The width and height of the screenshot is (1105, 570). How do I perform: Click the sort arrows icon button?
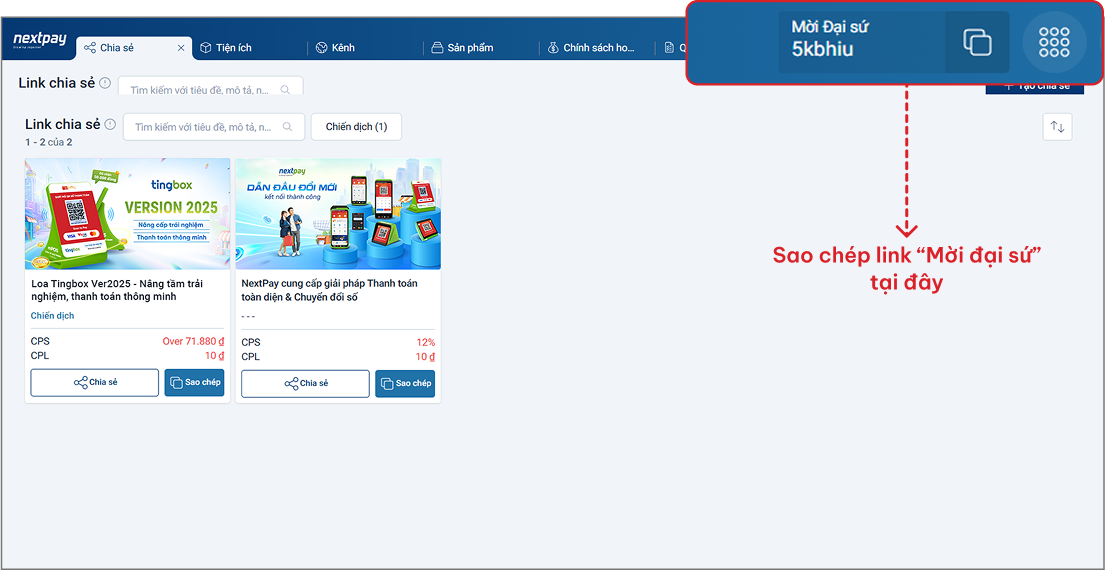(1057, 127)
